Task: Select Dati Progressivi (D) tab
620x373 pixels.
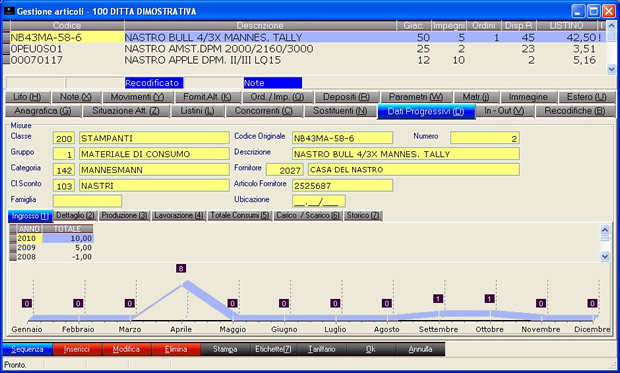Action: (x=426, y=112)
